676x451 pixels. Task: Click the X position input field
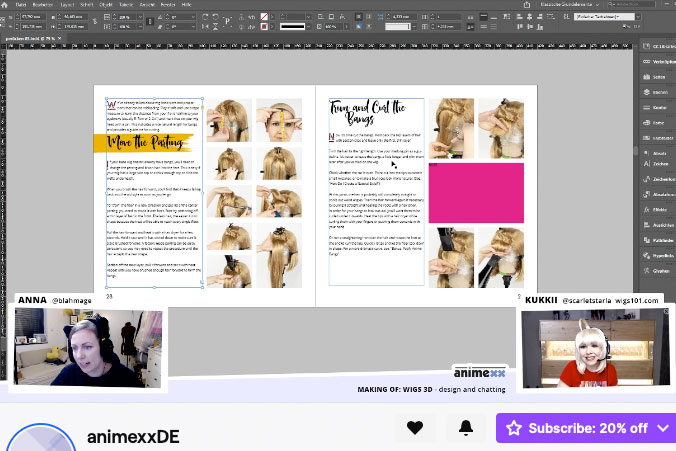(32, 17)
